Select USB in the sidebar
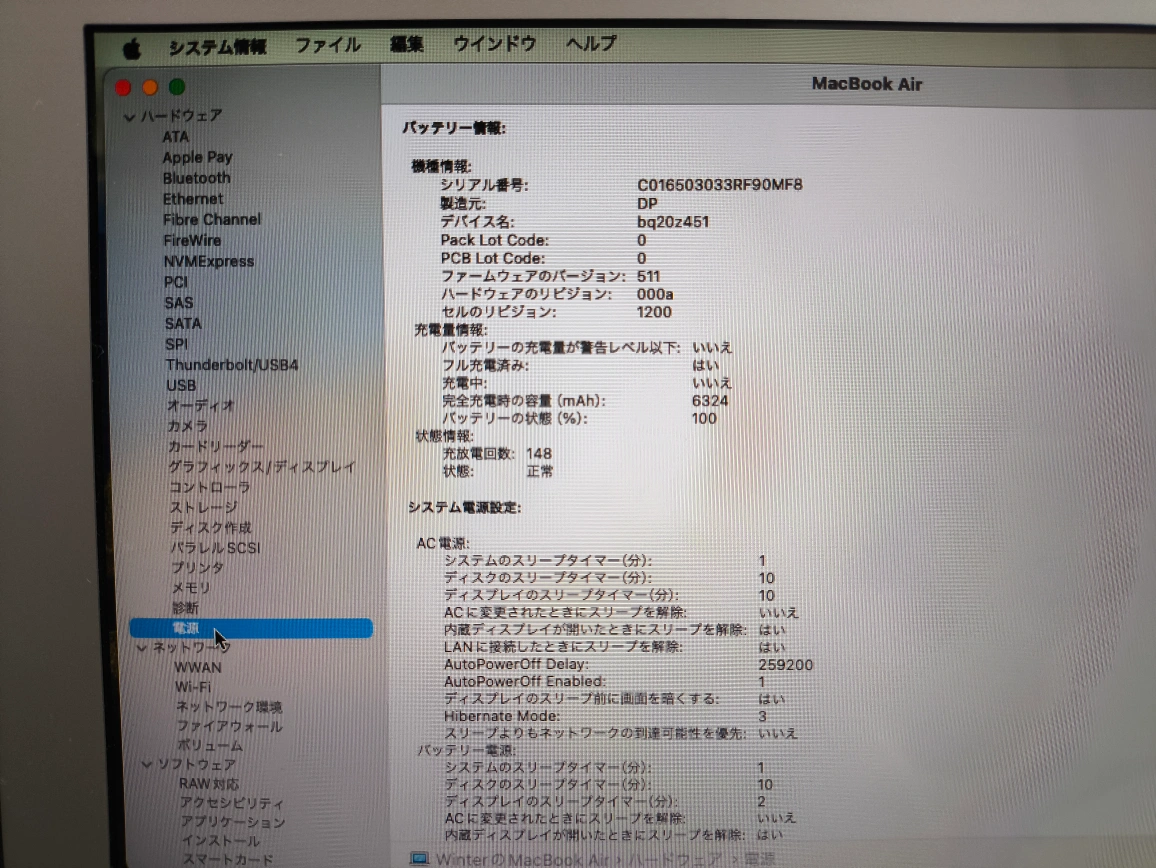 click(181, 386)
